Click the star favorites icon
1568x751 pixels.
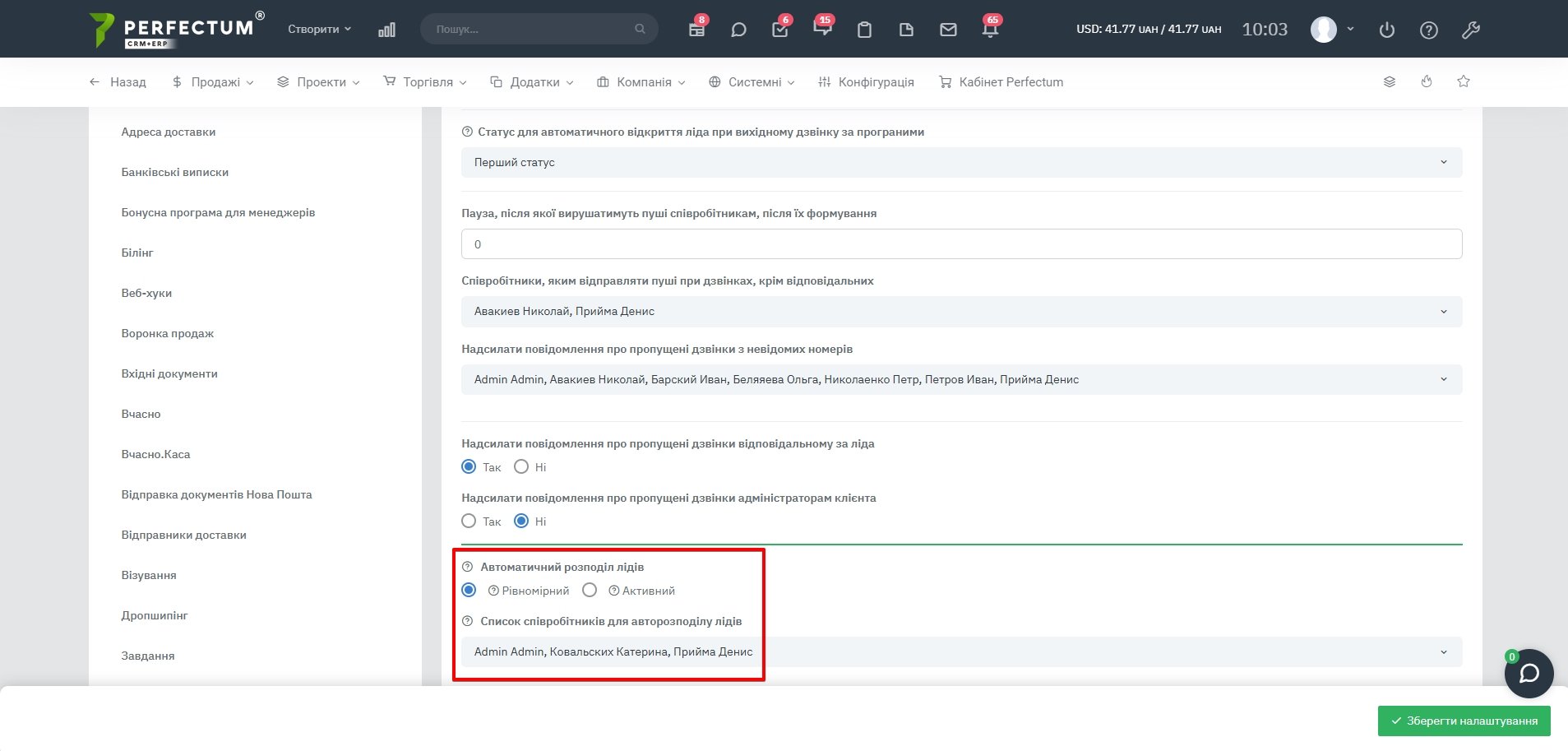pos(1464,81)
